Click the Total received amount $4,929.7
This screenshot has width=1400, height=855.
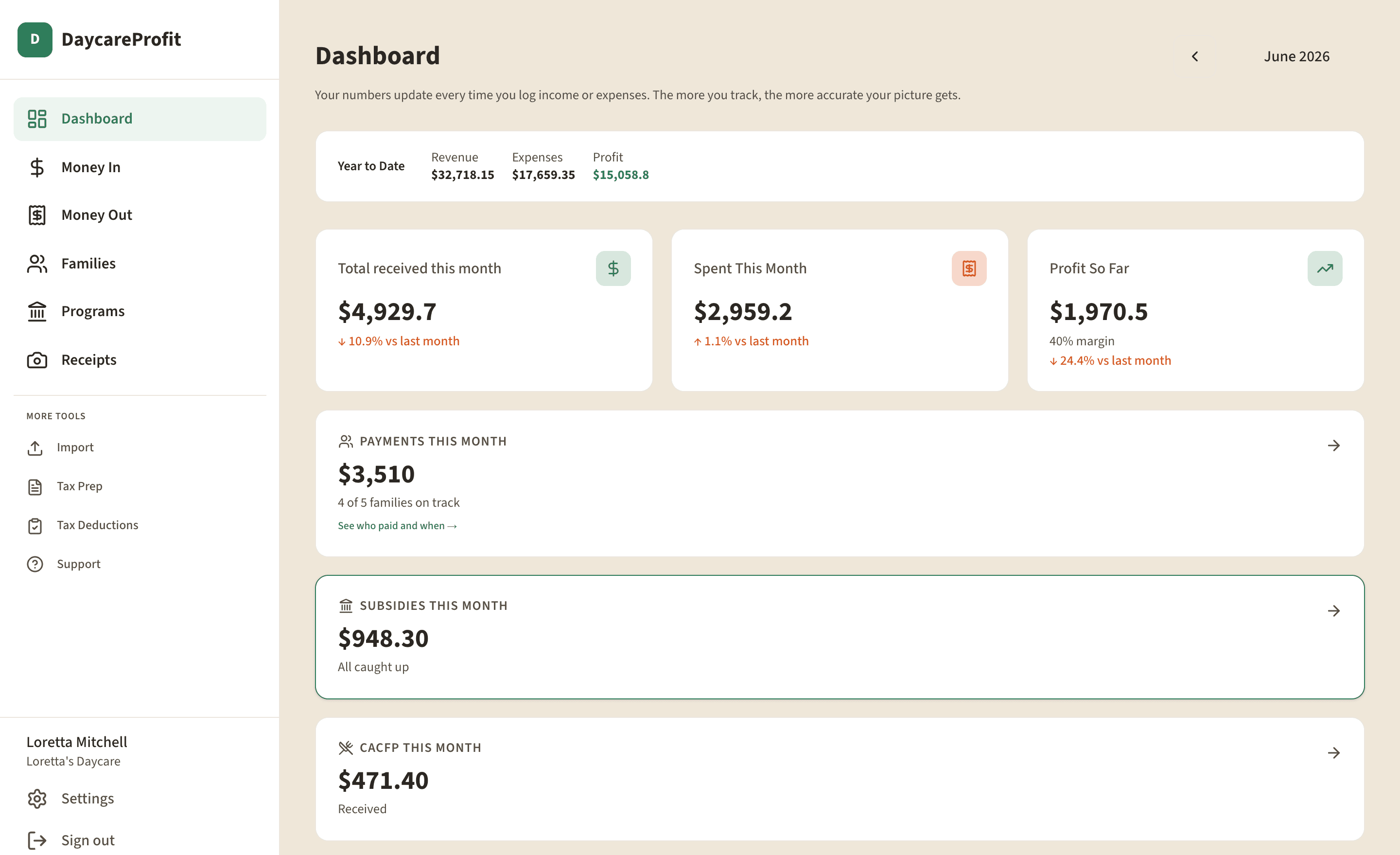pyautogui.click(x=387, y=312)
